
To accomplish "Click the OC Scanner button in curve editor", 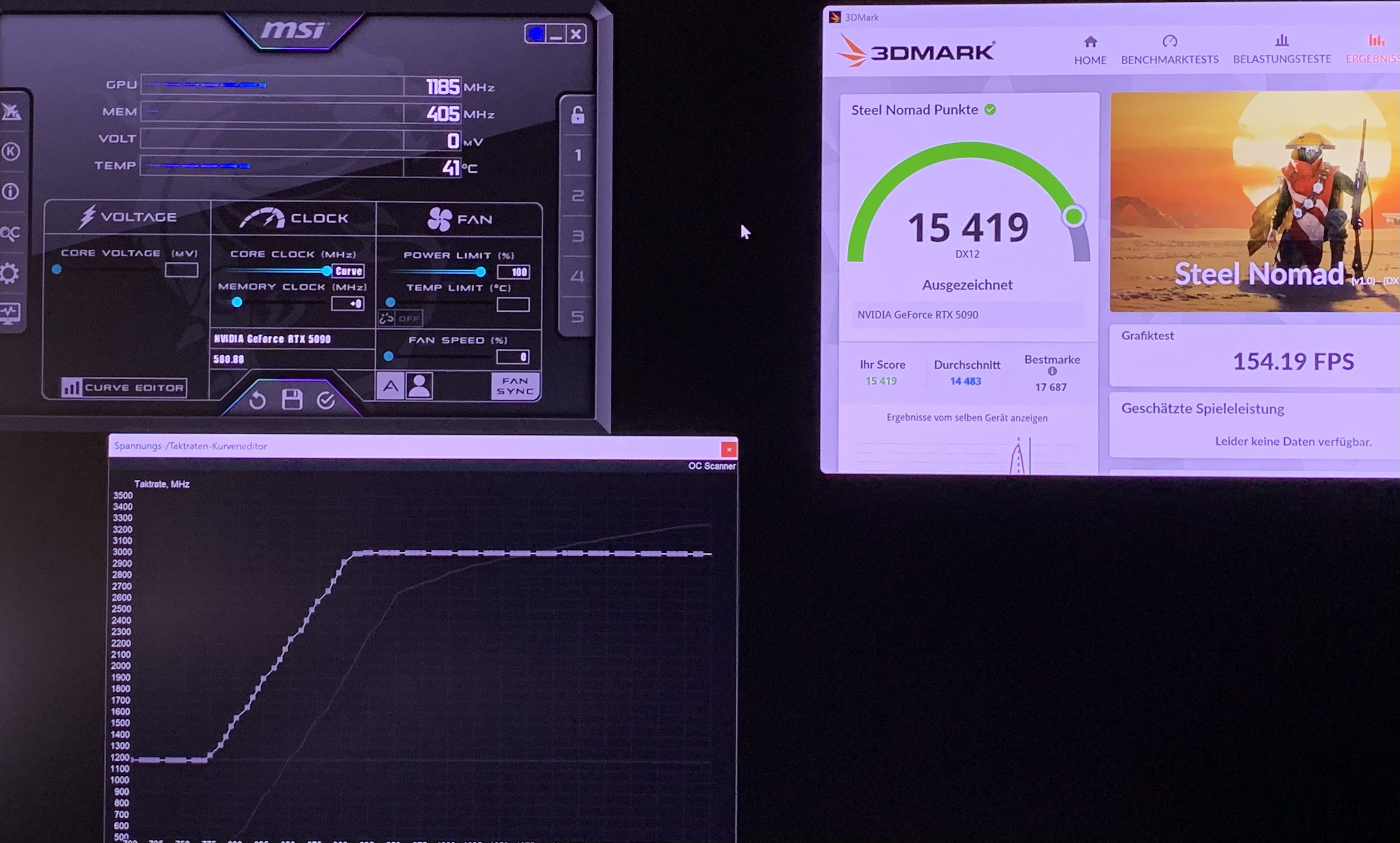I will pyautogui.click(x=712, y=466).
